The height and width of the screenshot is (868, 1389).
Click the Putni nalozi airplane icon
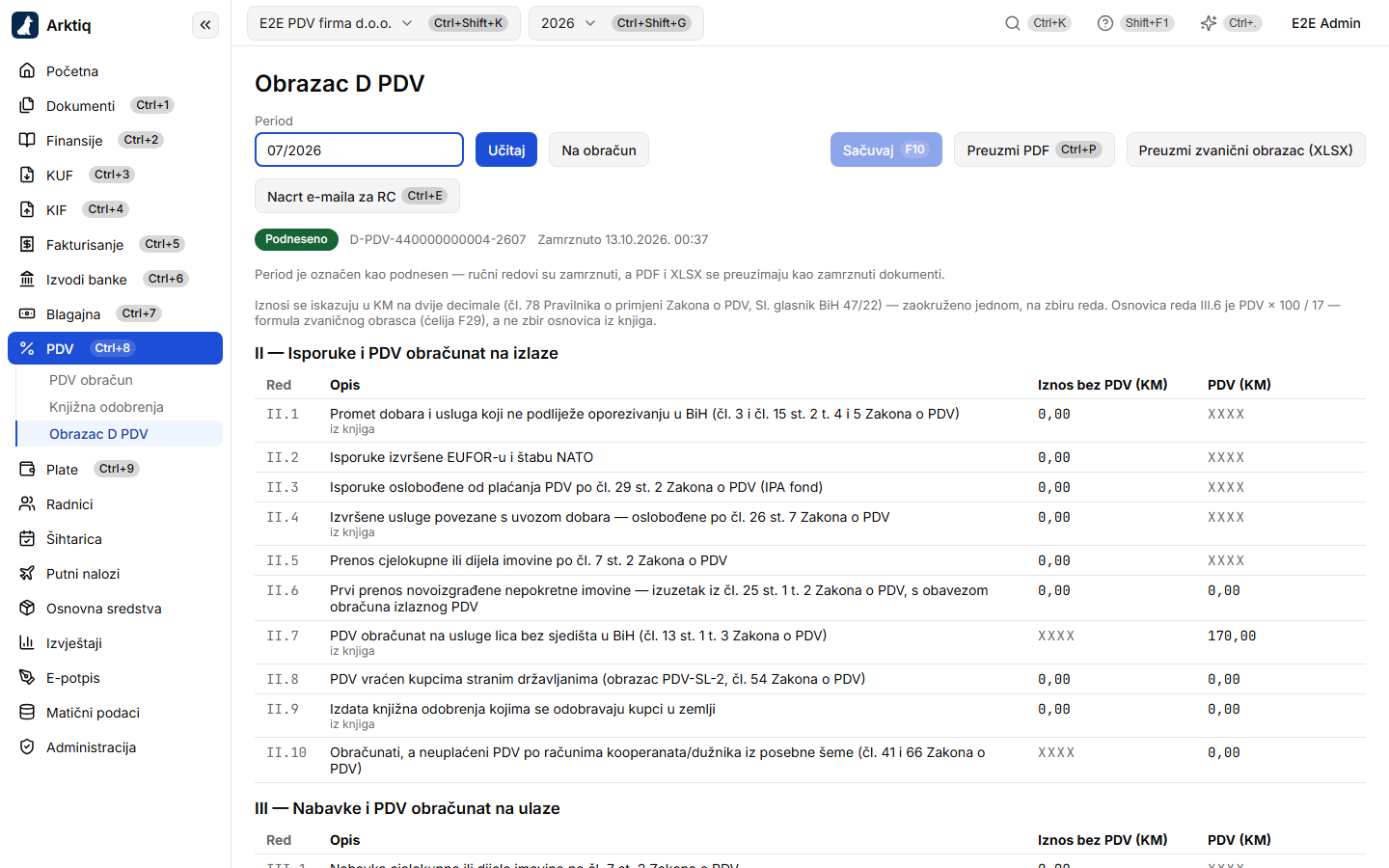click(x=27, y=574)
